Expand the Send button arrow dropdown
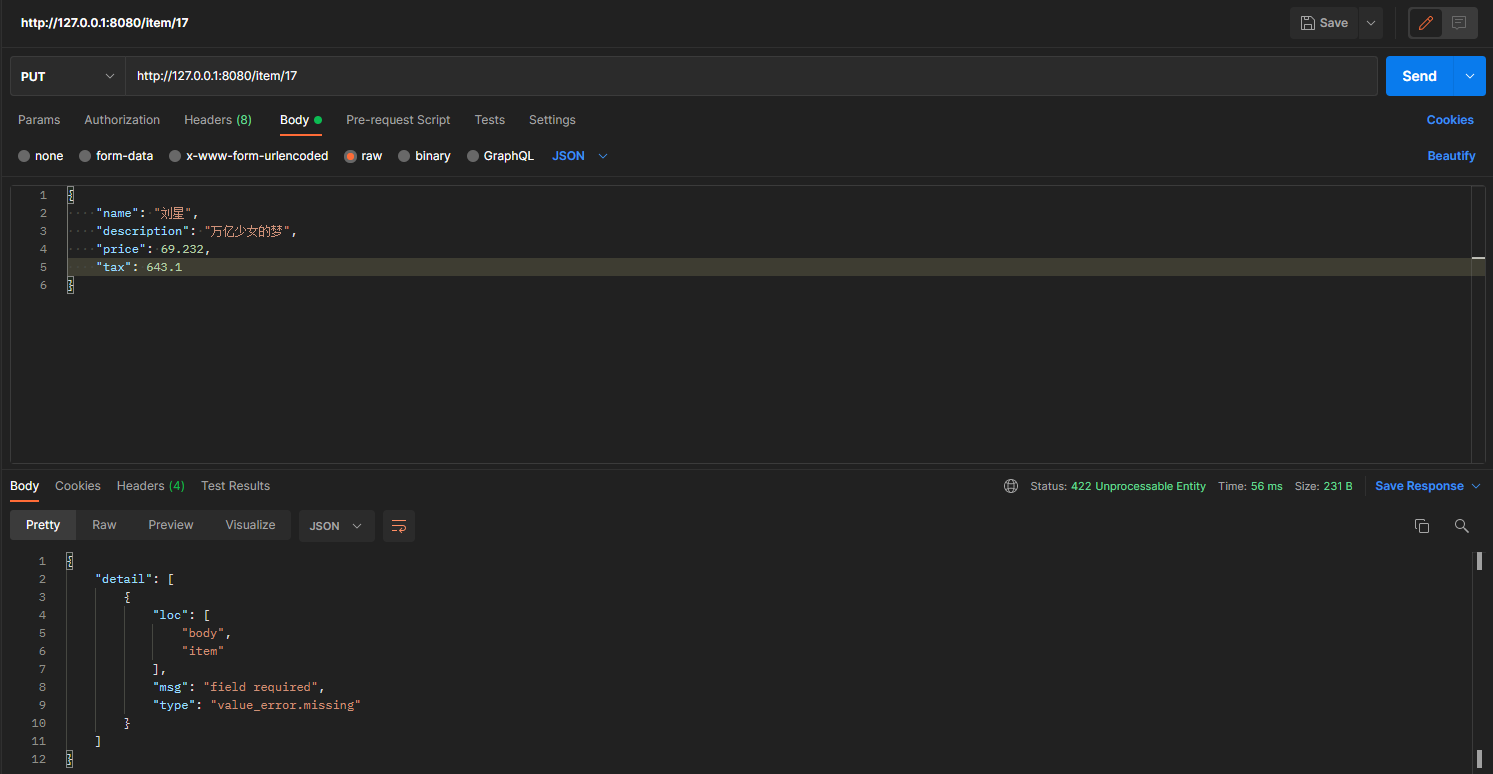Image resolution: width=1493 pixels, height=774 pixels. tap(1469, 76)
